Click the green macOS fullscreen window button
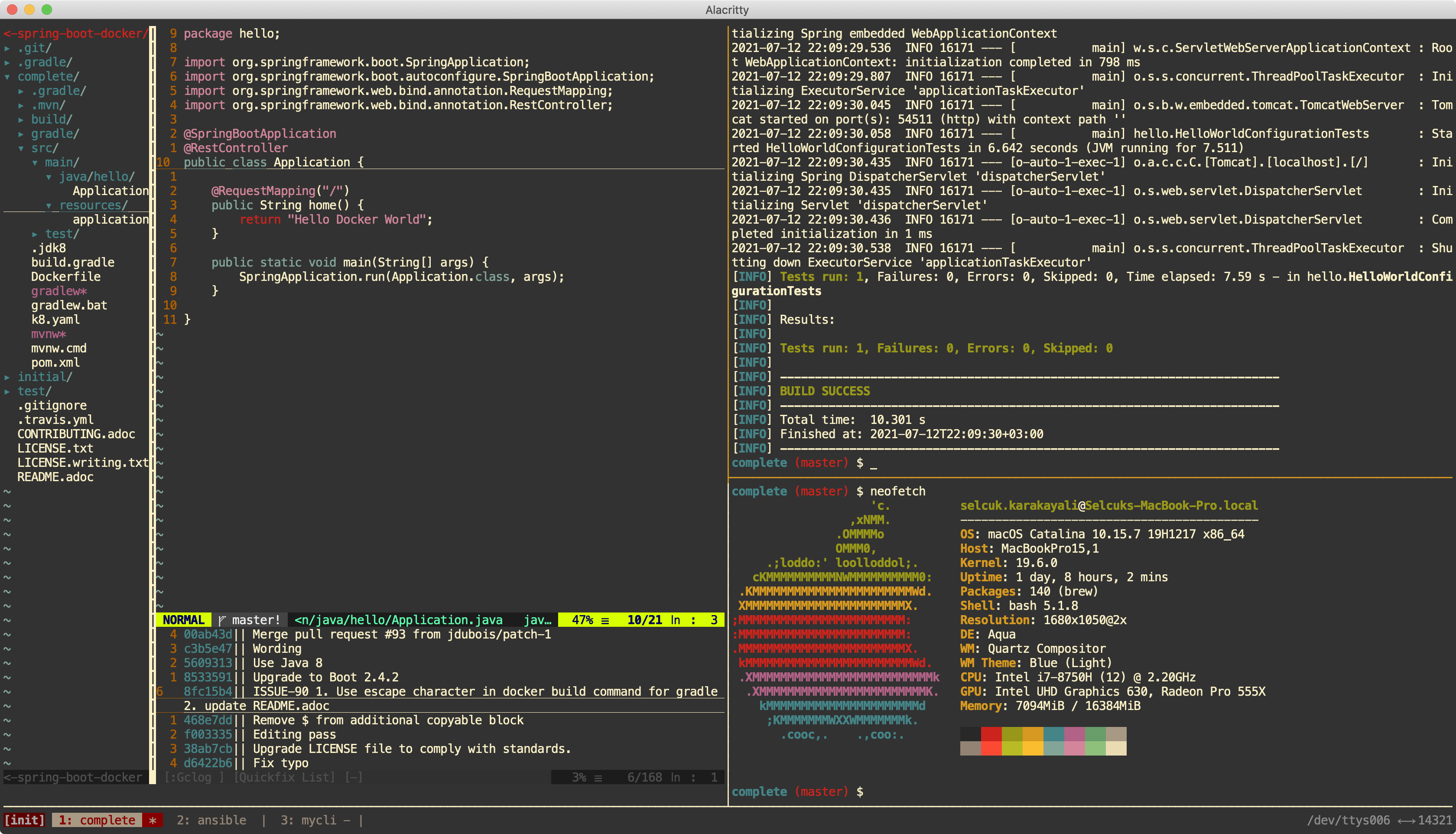Viewport: 1456px width, 834px height. point(47,9)
